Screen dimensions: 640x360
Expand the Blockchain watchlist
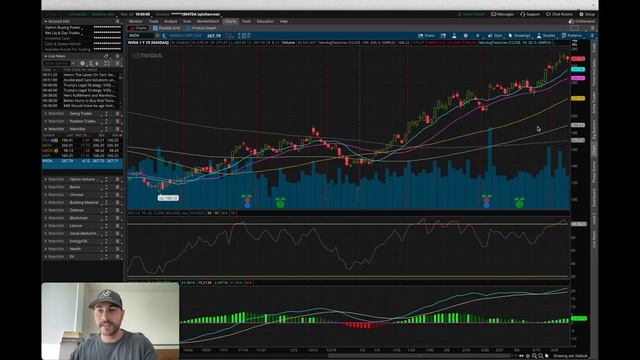46,218
